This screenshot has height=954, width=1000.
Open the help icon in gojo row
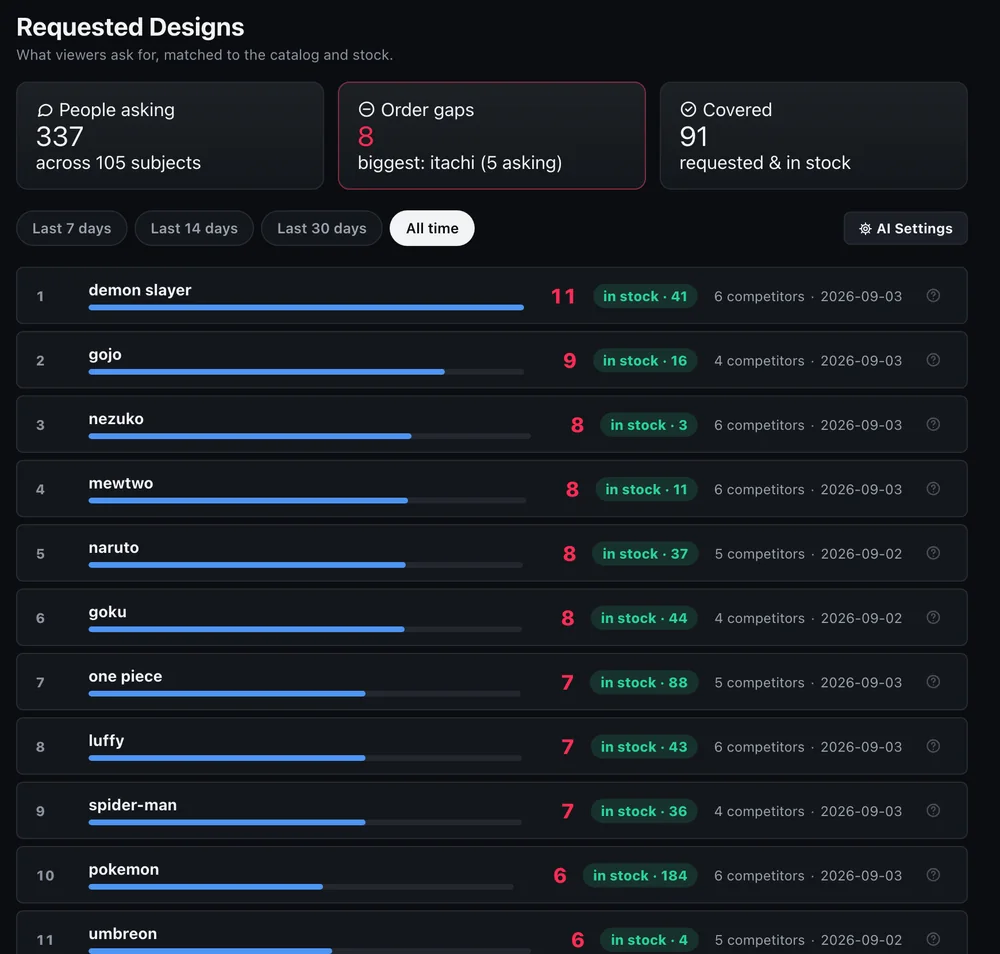point(933,360)
